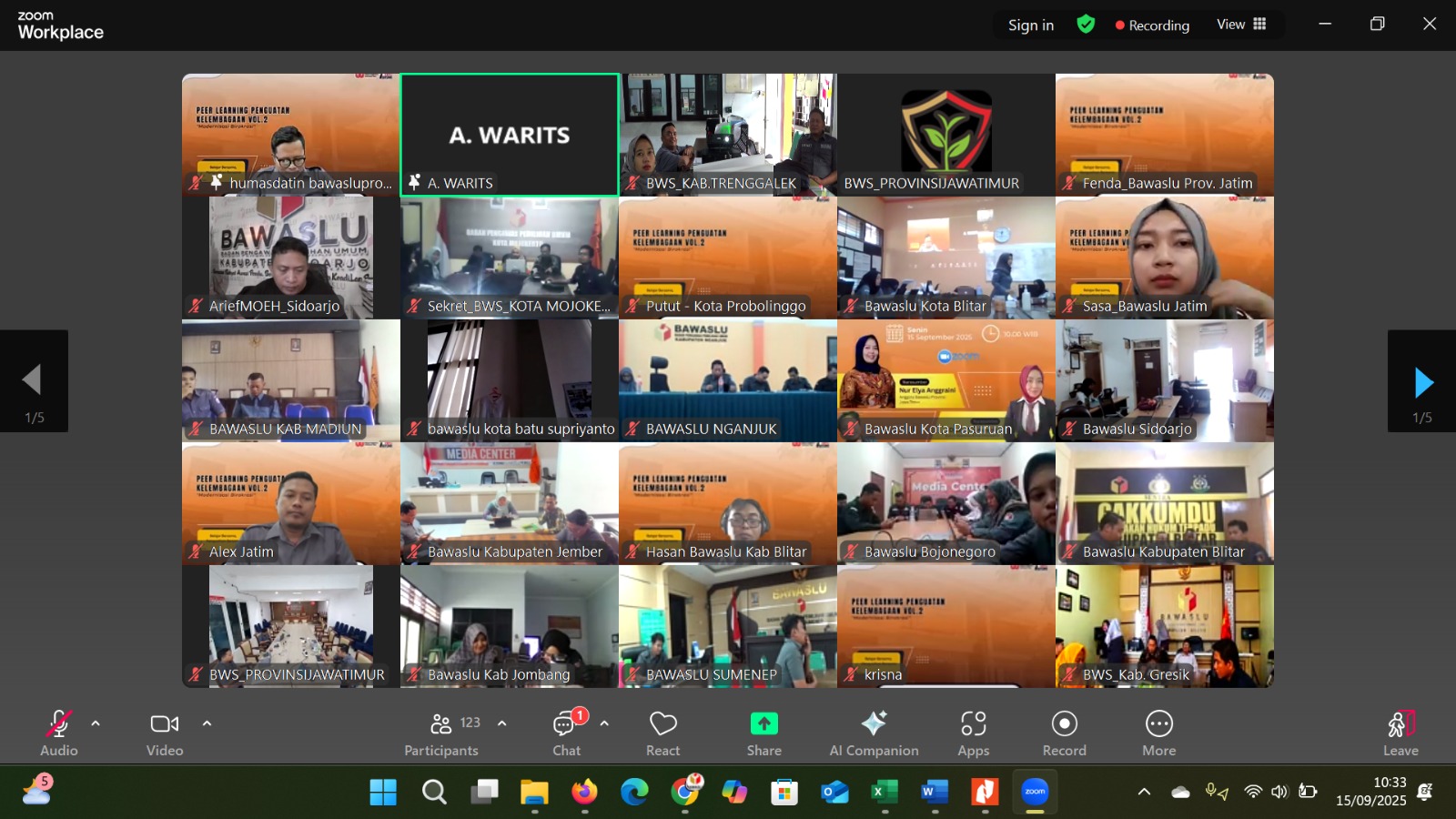Click the green encryption shield icon
The width and height of the screenshot is (1456, 819).
1086,25
